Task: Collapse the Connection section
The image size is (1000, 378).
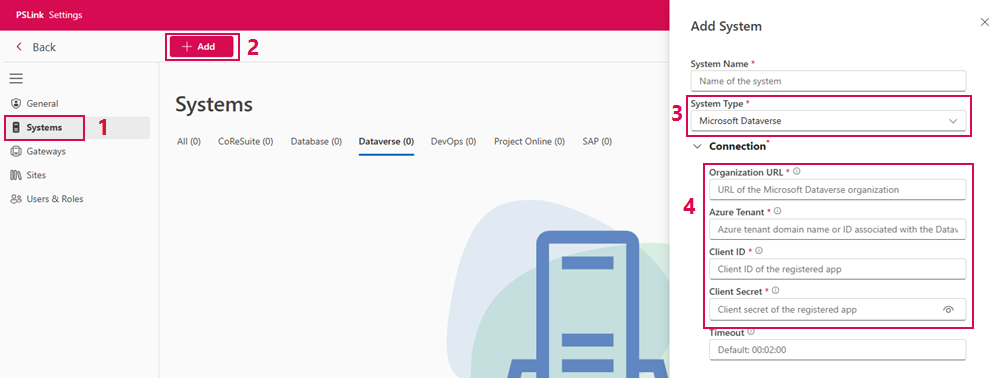Action: tap(696, 147)
